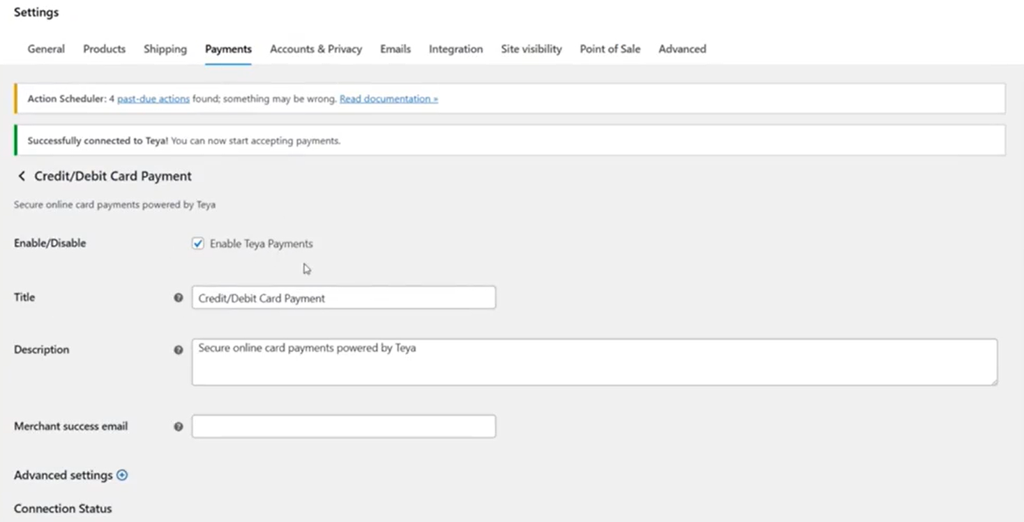The width and height of the screenshot is (1024, 522).
Task: Open the help tip icon next to Title
Action: pos(178,298)
